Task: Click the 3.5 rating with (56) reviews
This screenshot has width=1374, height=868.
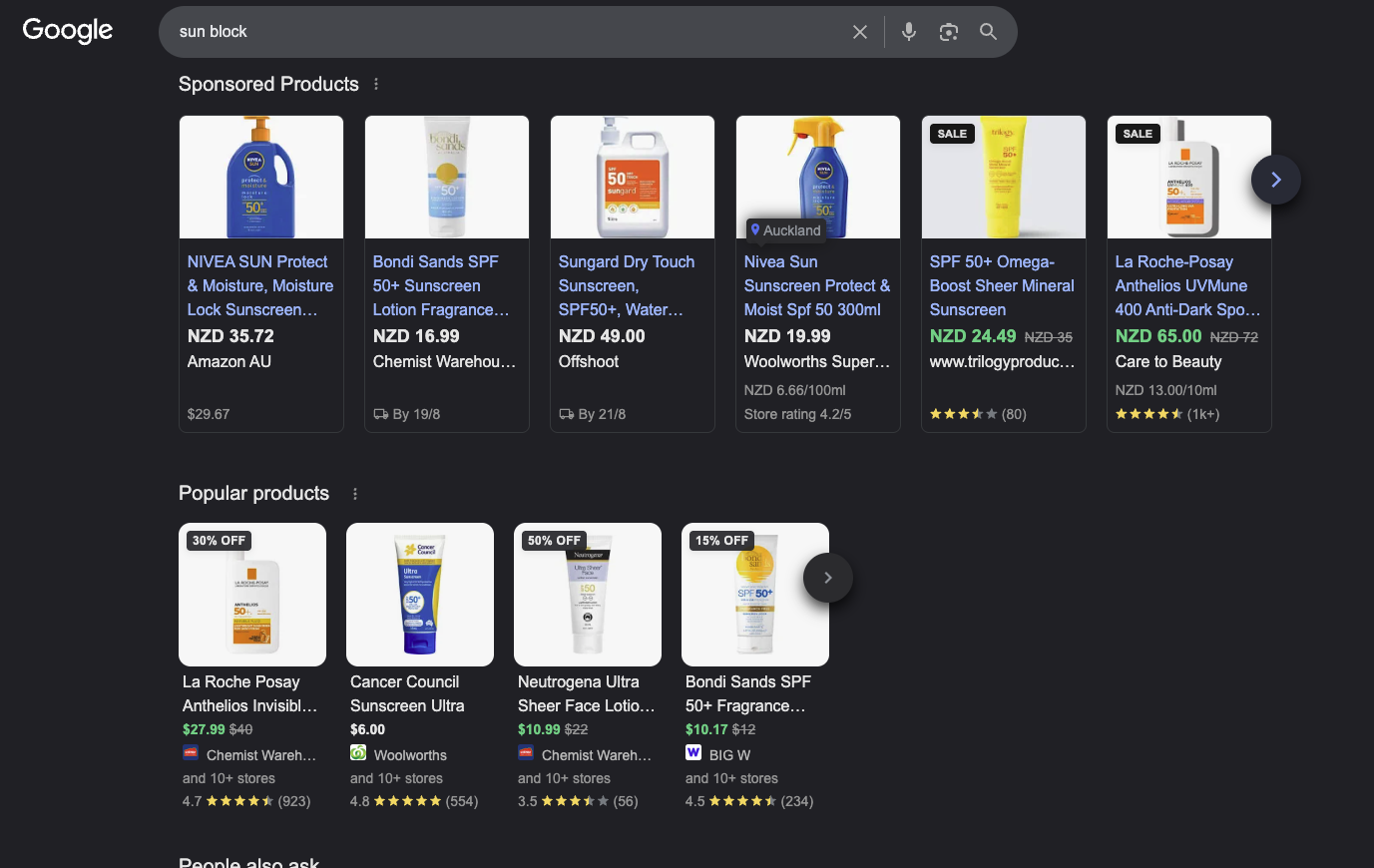Action: 578,801
